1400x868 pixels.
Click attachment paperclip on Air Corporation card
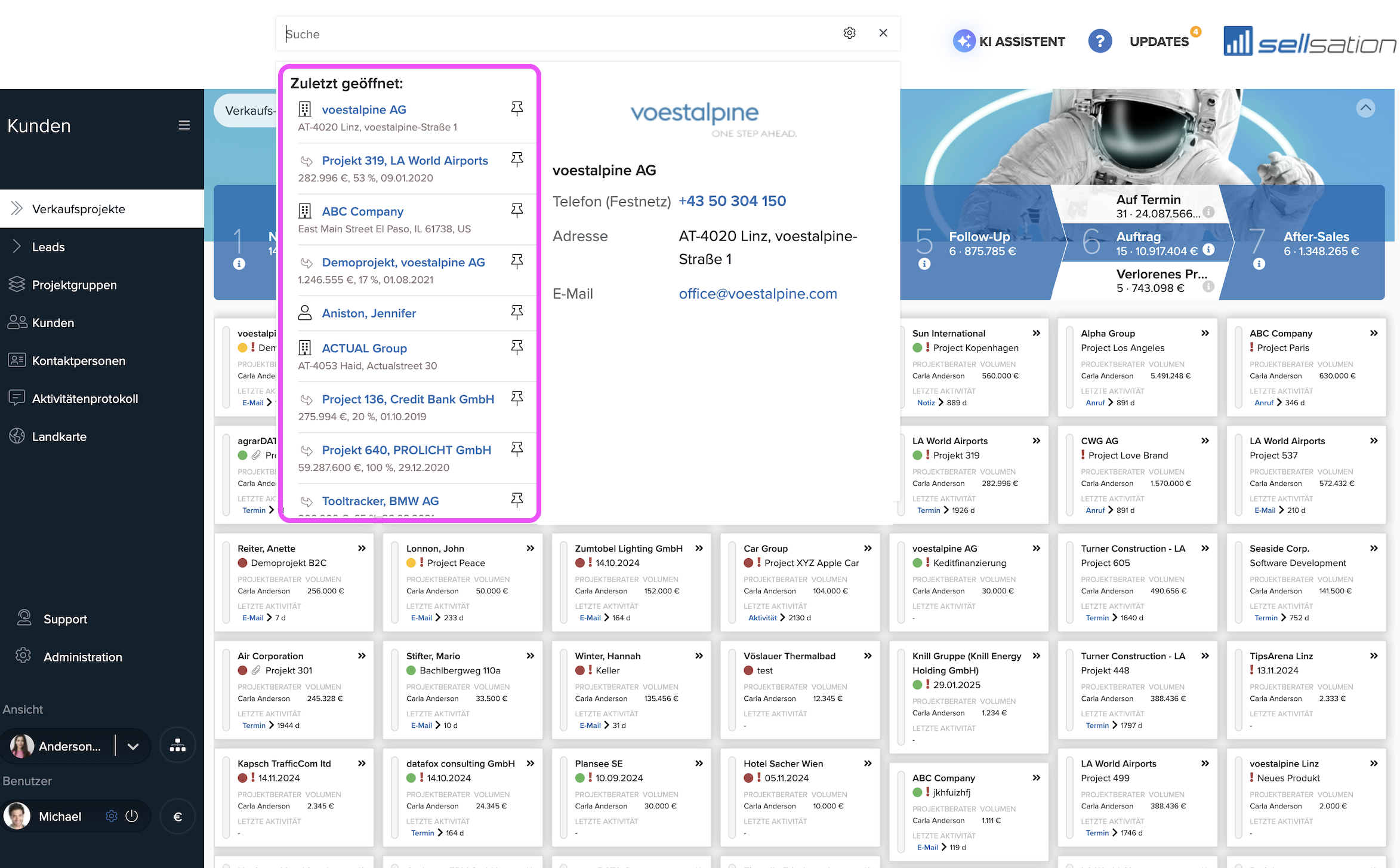point(256,670)
